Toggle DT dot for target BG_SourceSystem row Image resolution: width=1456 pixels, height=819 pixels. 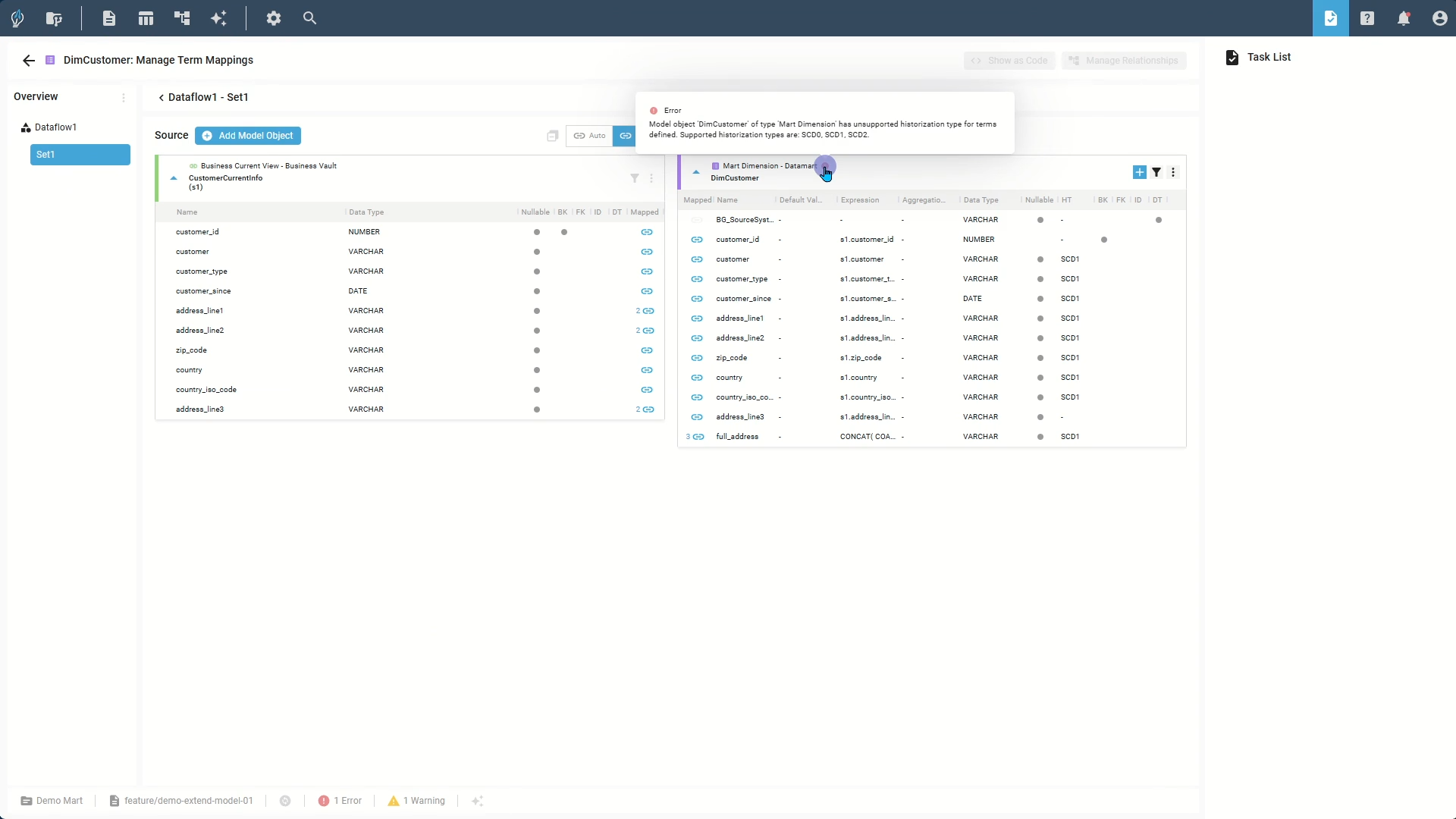[1159, 220]
